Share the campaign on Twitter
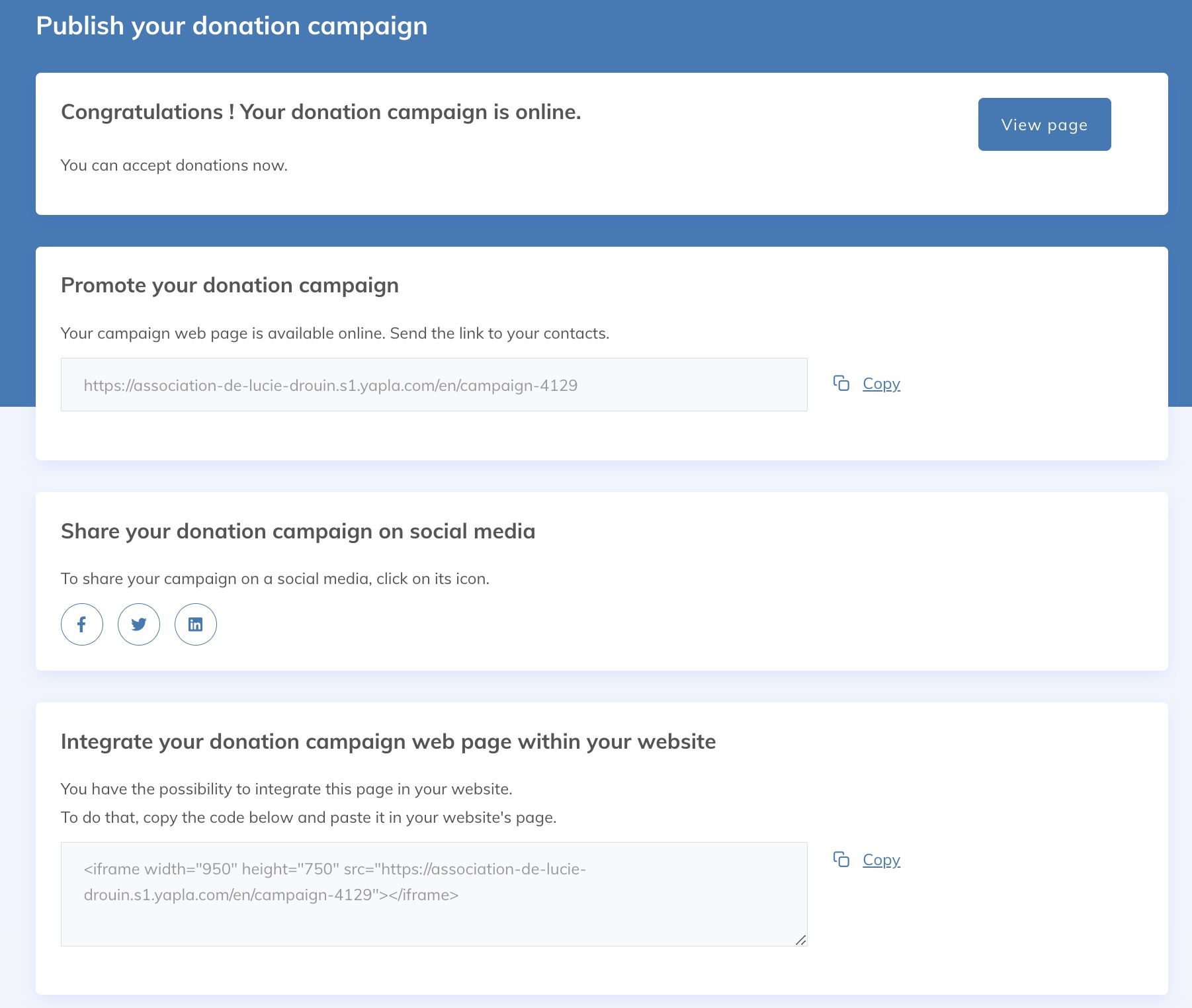1192x1008 pixels. (138, 624)
